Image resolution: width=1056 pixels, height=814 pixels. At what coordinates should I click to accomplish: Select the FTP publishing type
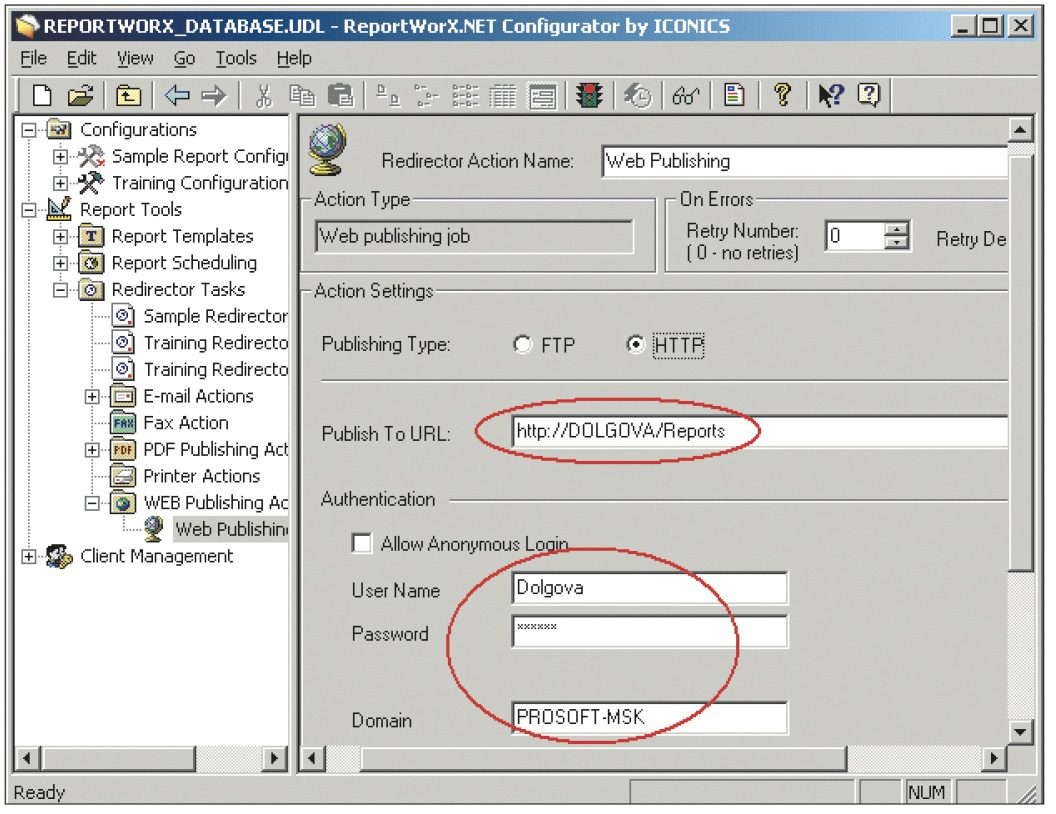click(x=523, y=345)
